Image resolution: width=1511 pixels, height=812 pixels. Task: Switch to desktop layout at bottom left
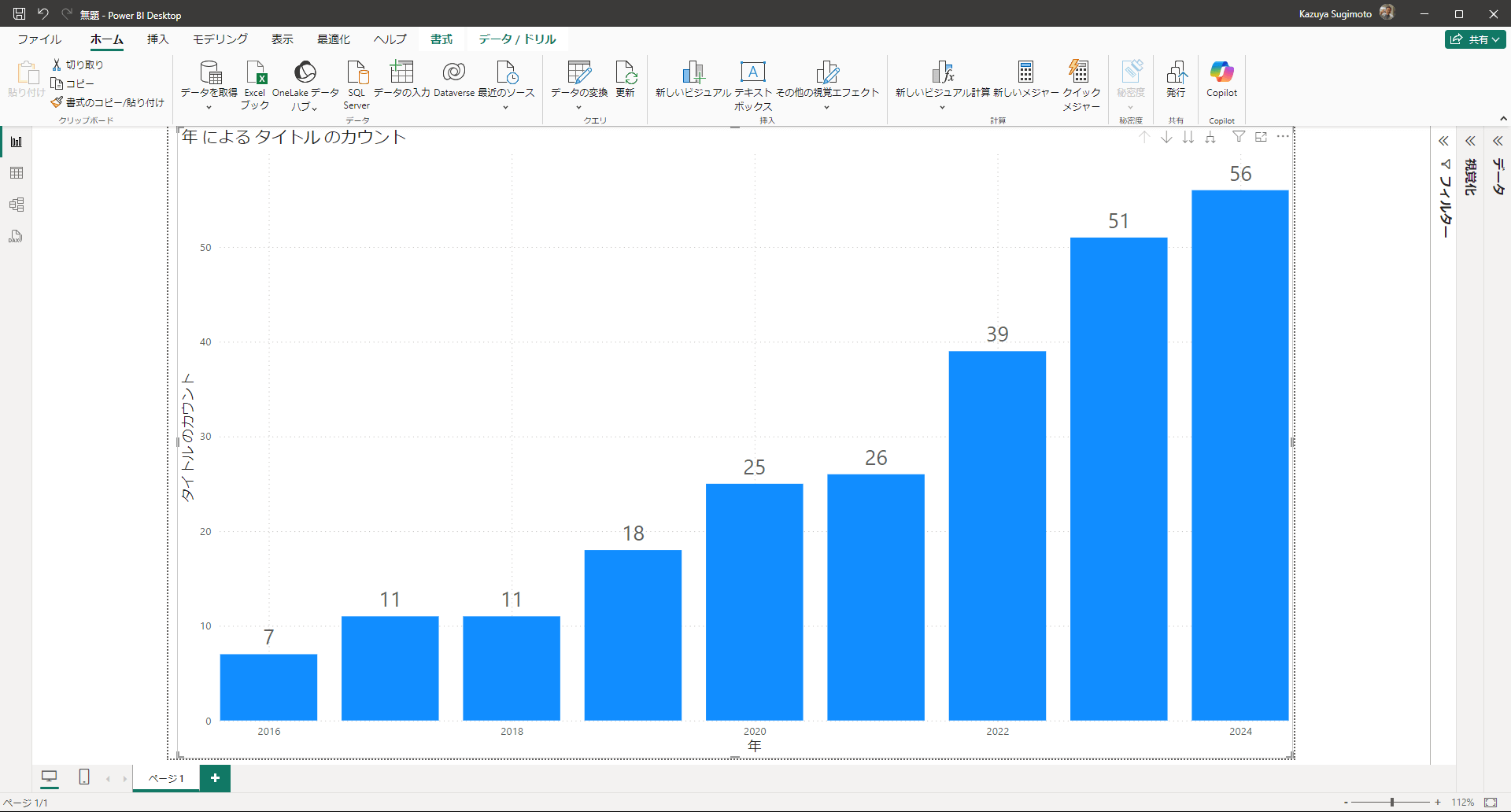[x=50, y=777]
